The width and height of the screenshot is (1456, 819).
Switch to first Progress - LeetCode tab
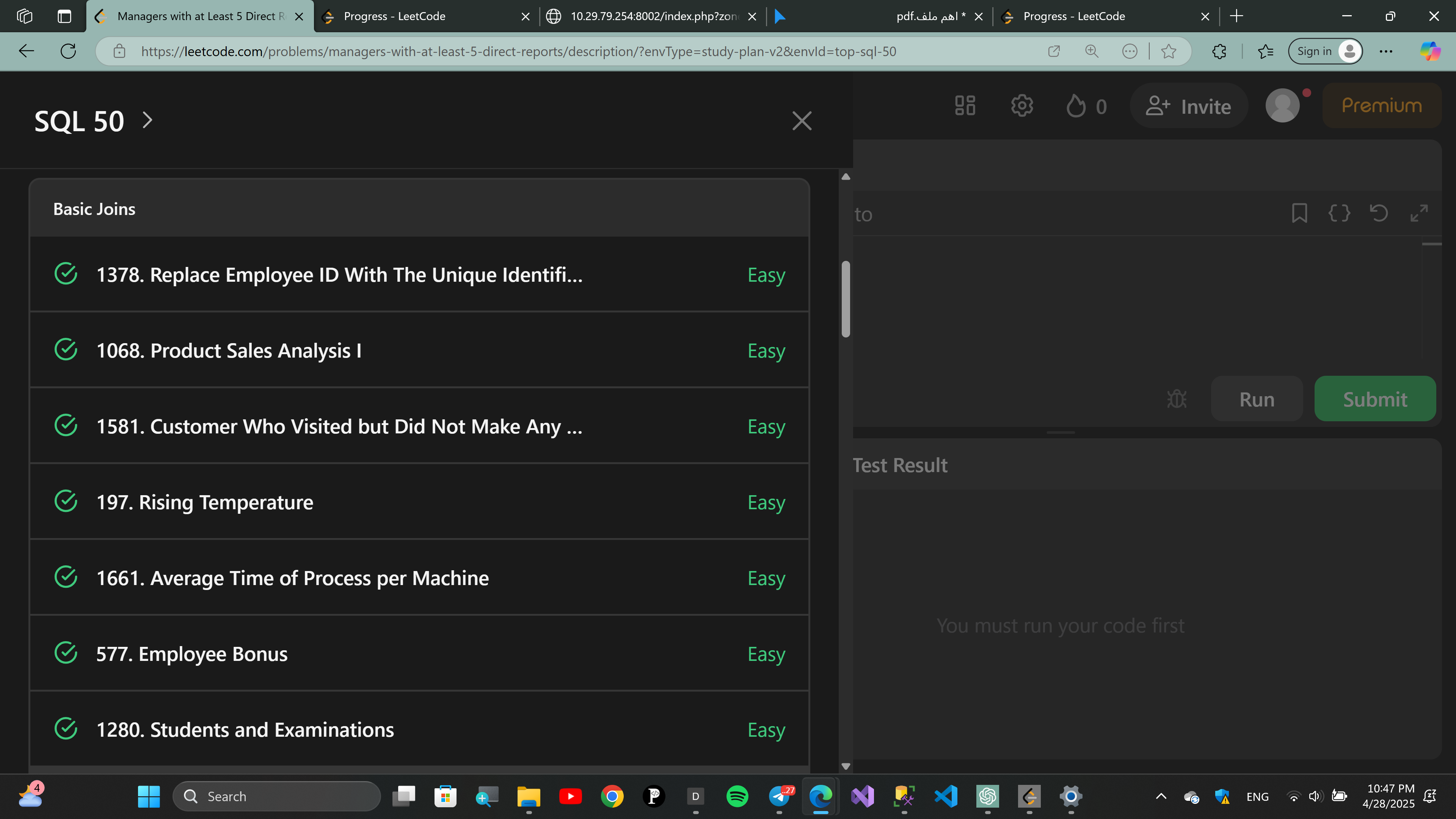point(427,16)
